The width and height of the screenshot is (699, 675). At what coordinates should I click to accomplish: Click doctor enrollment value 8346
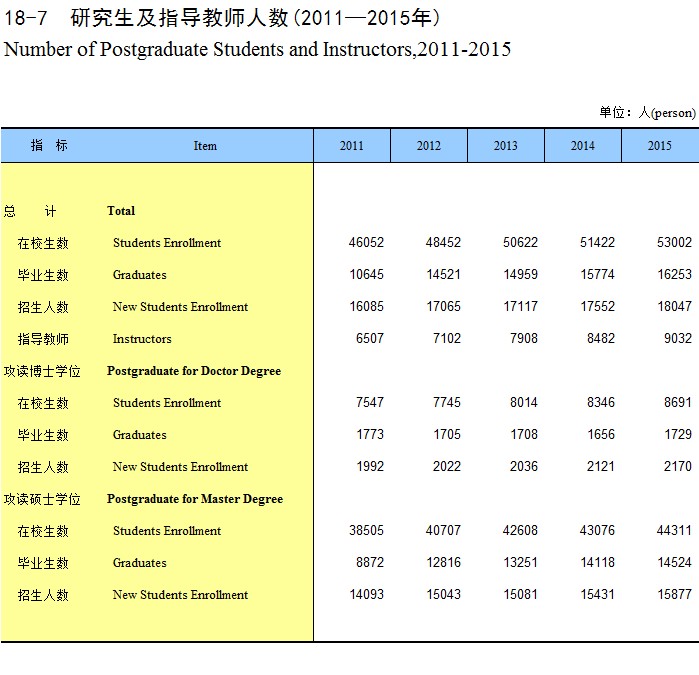(x=601, y=402)
